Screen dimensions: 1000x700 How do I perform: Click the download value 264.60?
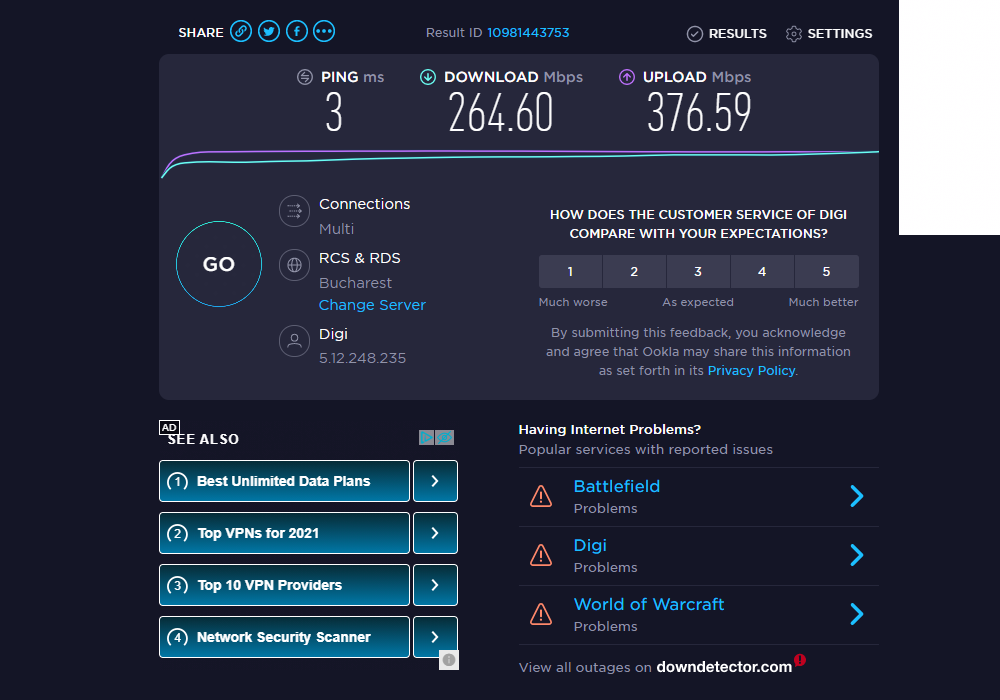pos(501,113)
